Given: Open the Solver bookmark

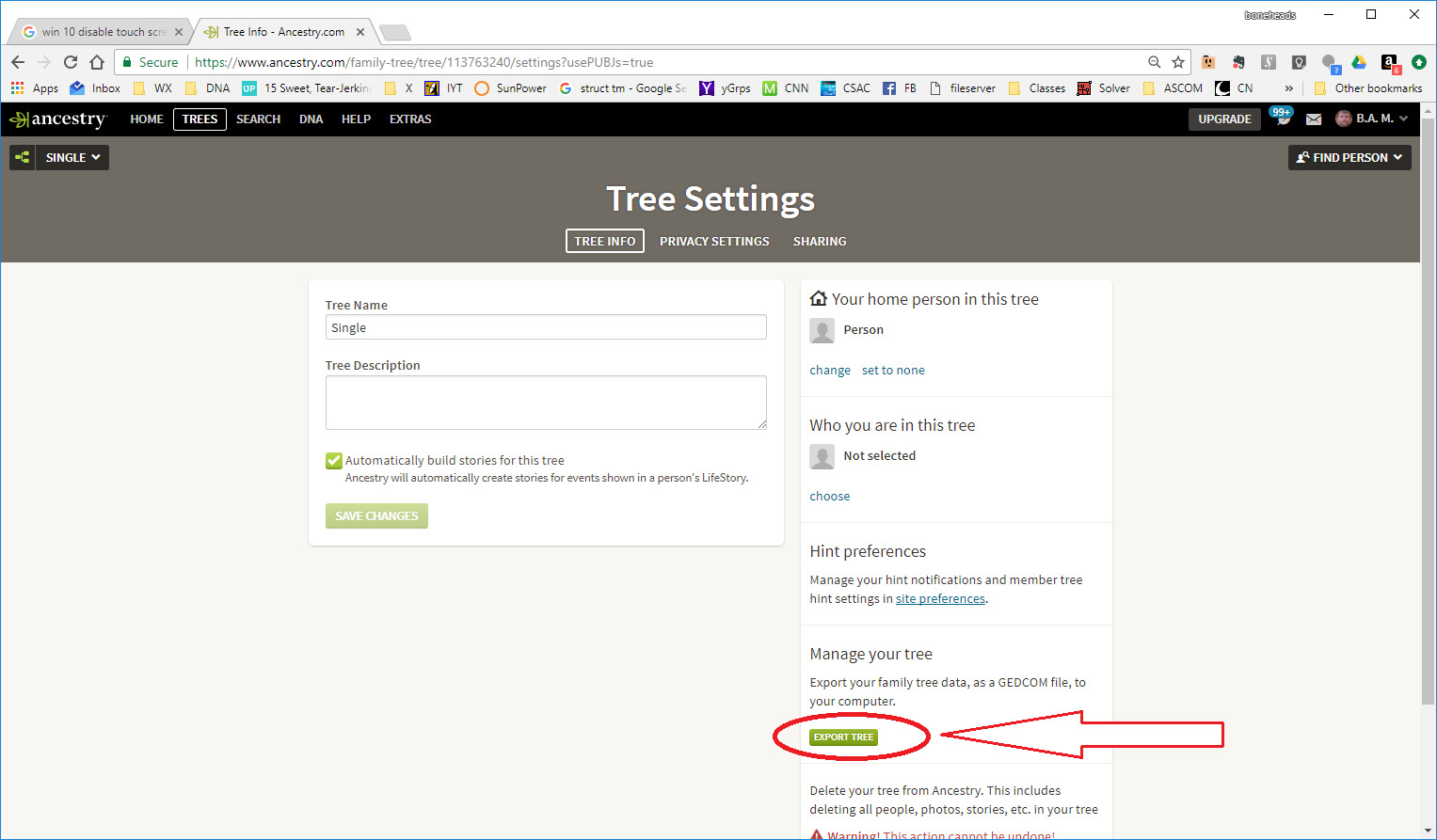Looking at the screenshot, I should [x=1103, y=88].
